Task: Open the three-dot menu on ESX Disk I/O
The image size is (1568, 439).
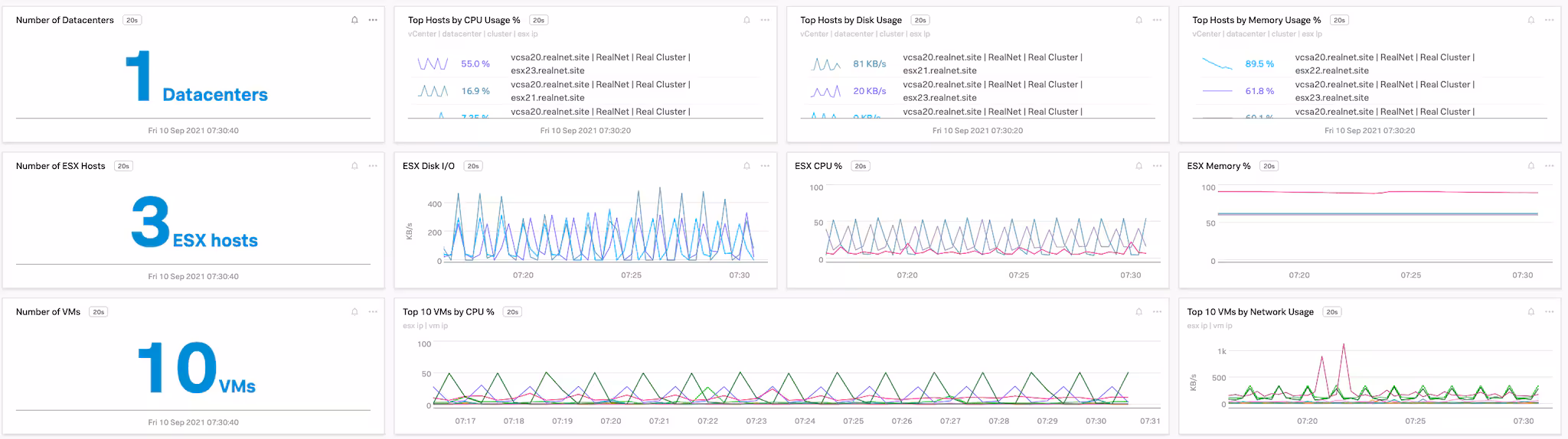Action: pyautogui.click(x=765, y=166)
